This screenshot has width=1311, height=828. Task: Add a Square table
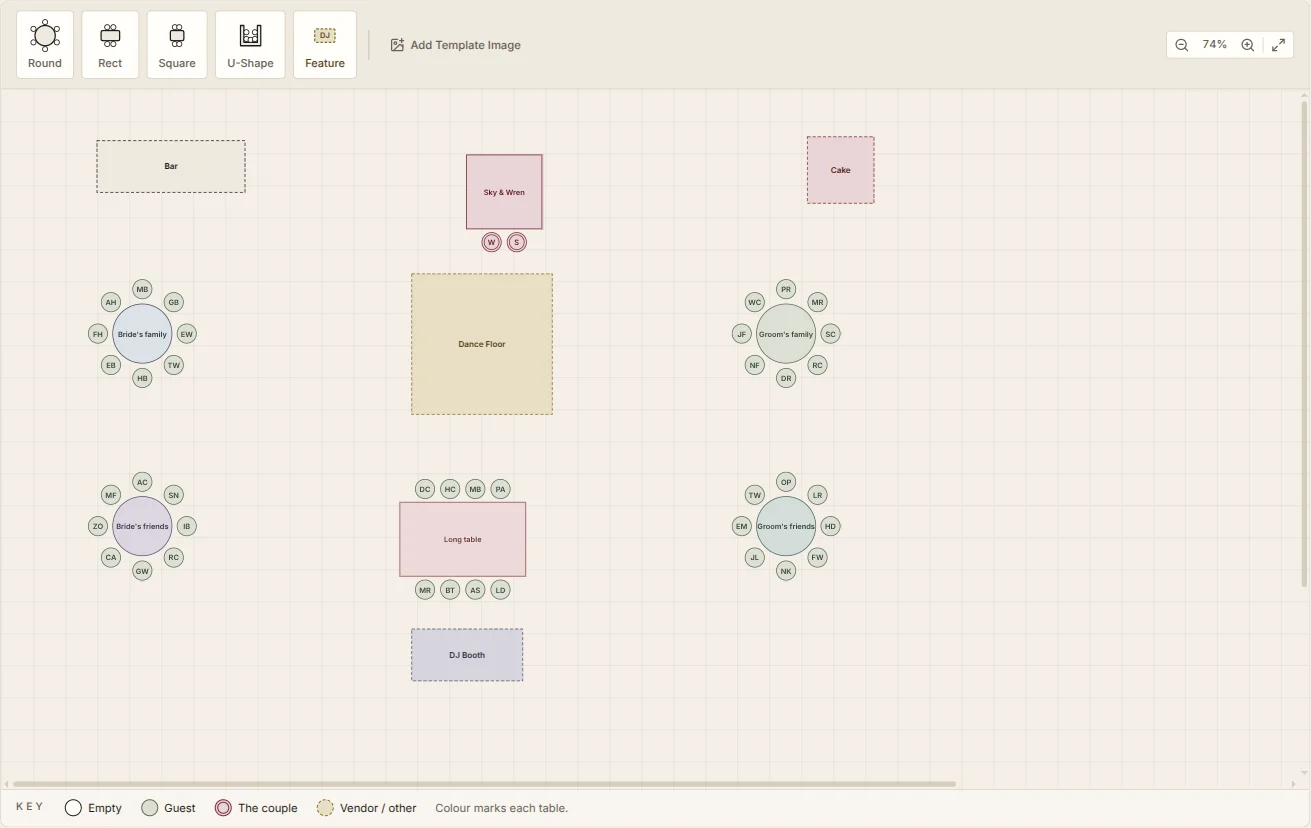[x=177, y=45]
